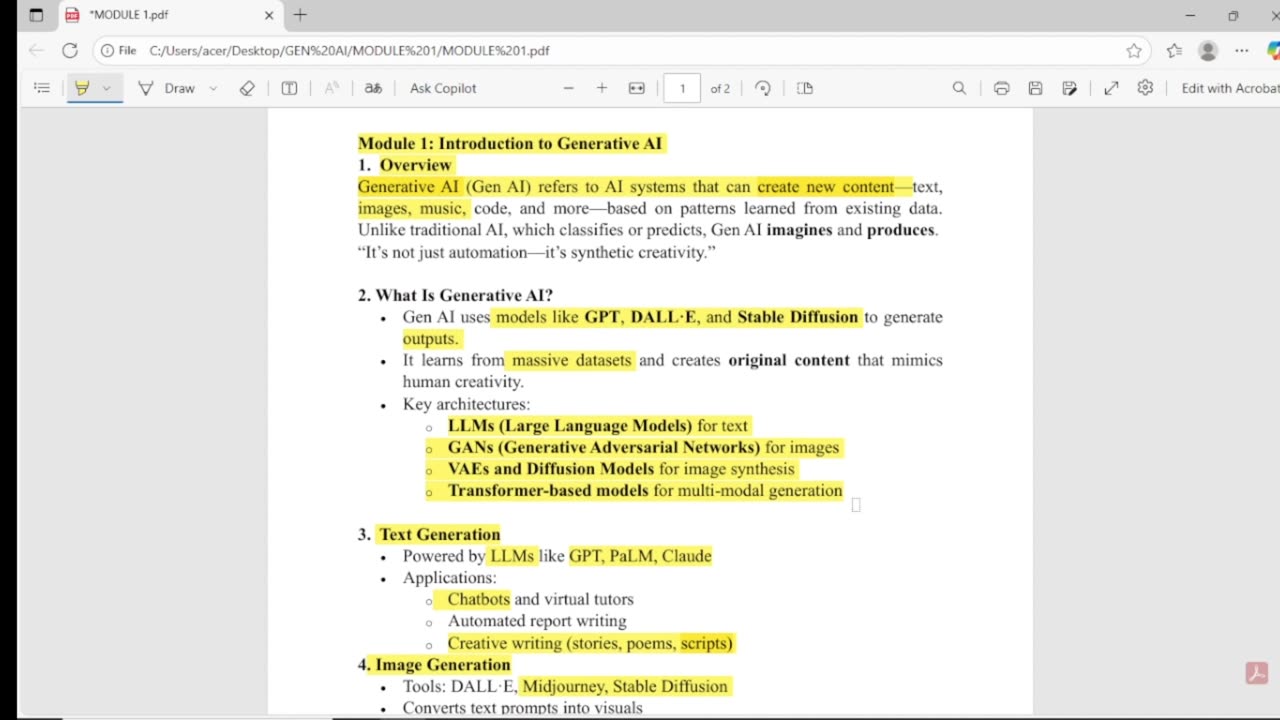The width and height of the screenshot is (1280, 720).
Task: Close the MODULE 1.pdf tab
Action: point(269,15)
